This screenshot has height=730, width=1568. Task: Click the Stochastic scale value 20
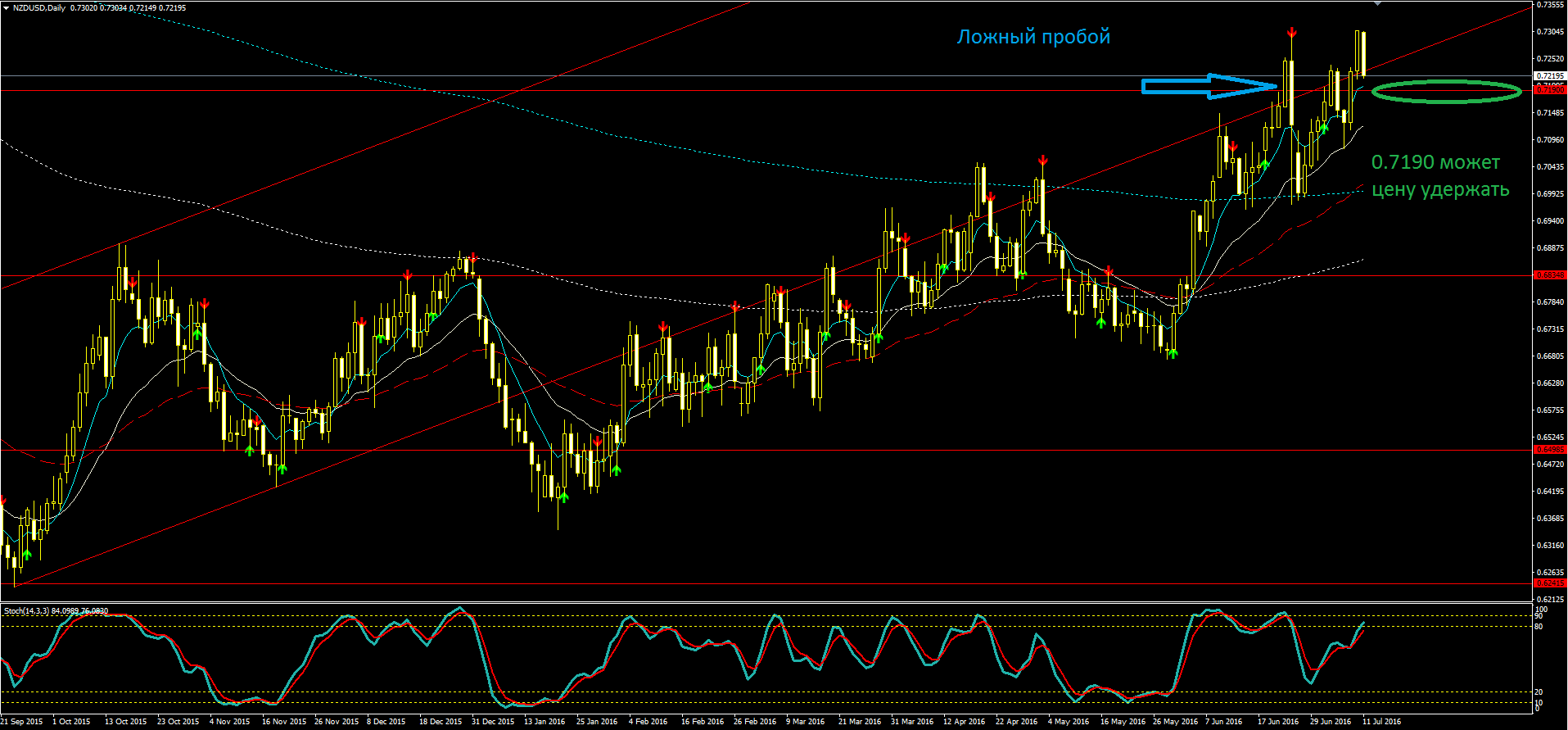pos(1539,692)
